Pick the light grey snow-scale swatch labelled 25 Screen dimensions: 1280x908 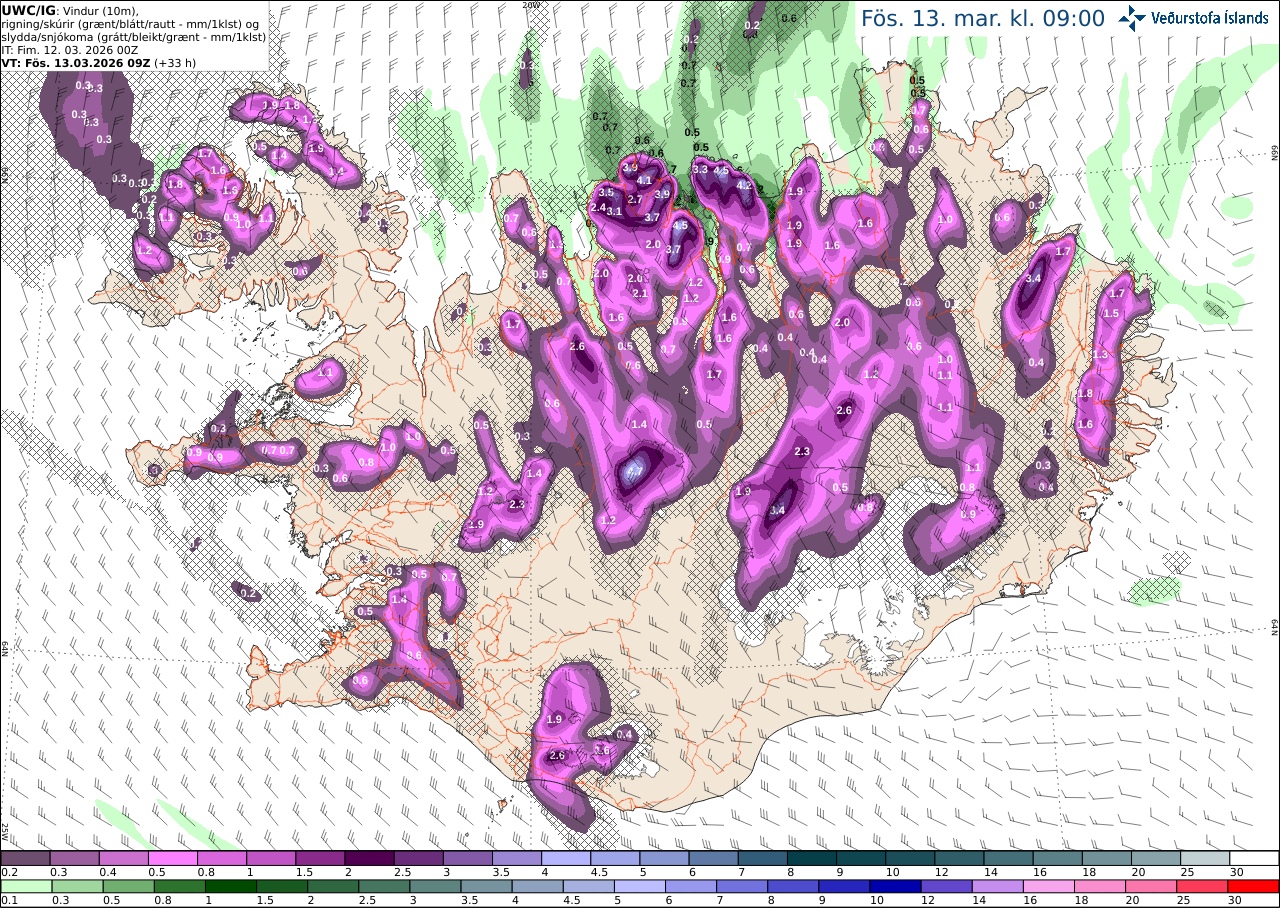[1205, 858]
